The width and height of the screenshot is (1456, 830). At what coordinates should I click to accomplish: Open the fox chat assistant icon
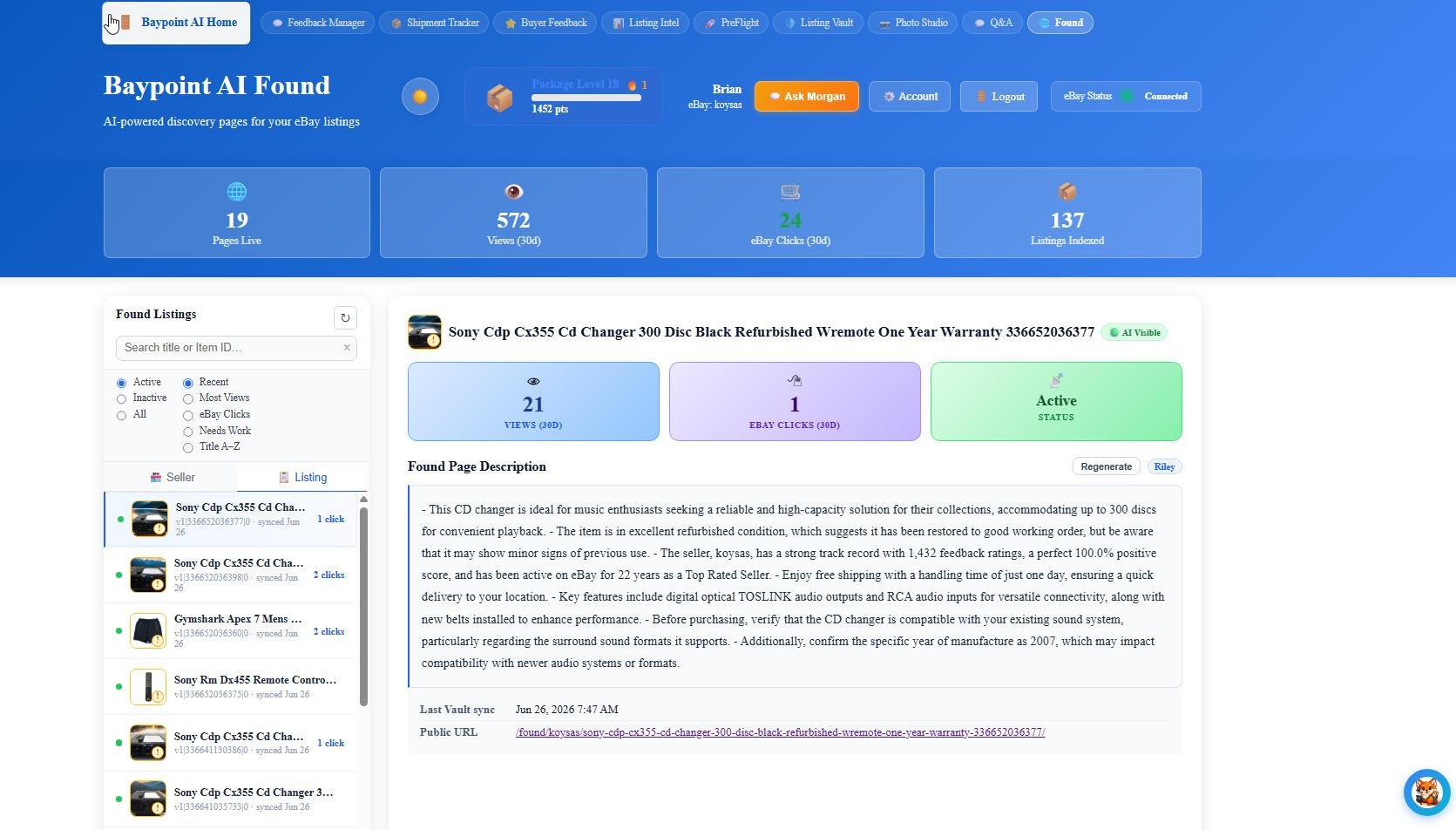pyautogui.click(x=1426, y=792)
